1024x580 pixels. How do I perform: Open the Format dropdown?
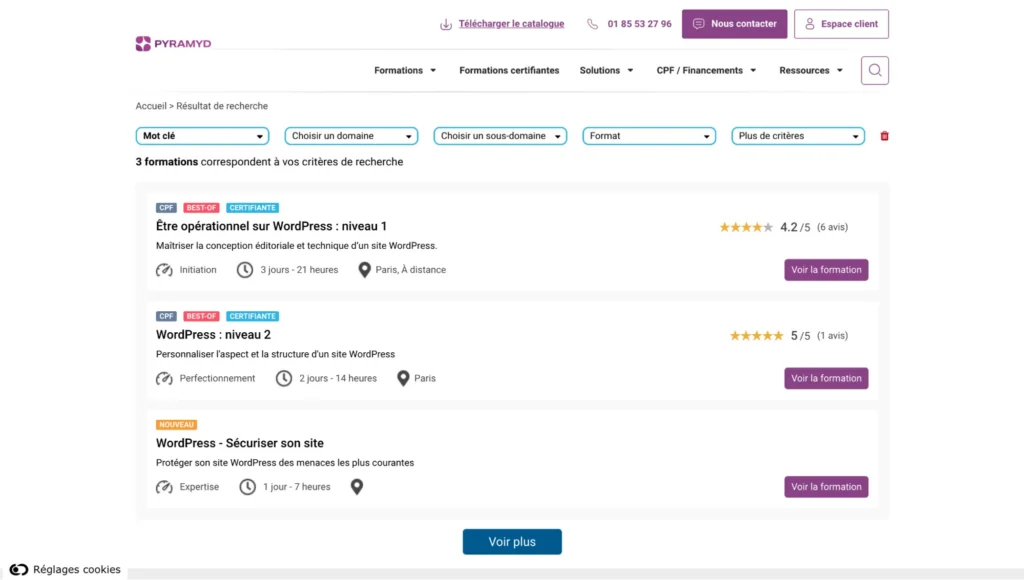tap(649, 136)
